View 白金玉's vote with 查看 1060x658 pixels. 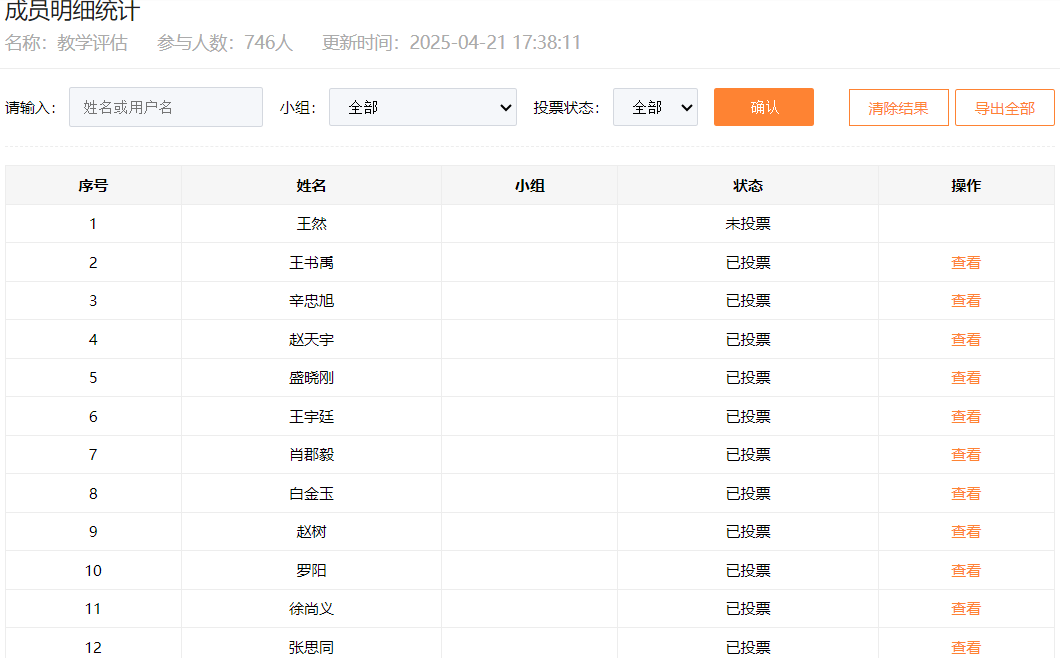(x=965, y=494)
